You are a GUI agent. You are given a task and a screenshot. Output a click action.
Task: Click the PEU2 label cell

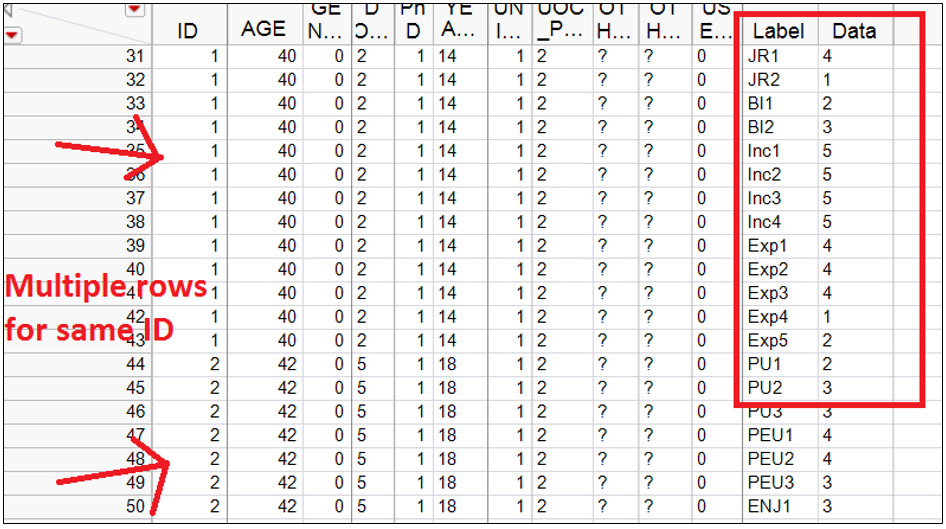[x=771, y=458]
